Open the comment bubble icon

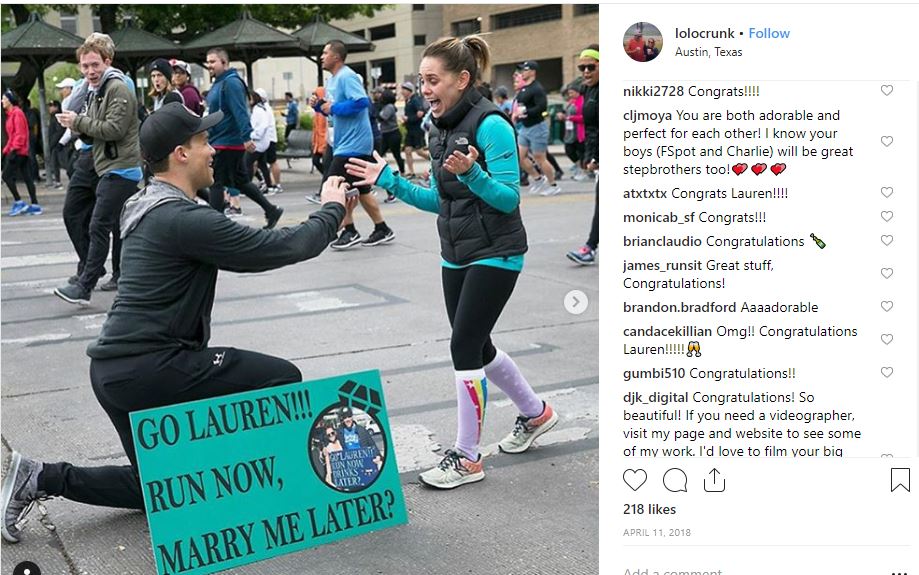pos(675,480)
